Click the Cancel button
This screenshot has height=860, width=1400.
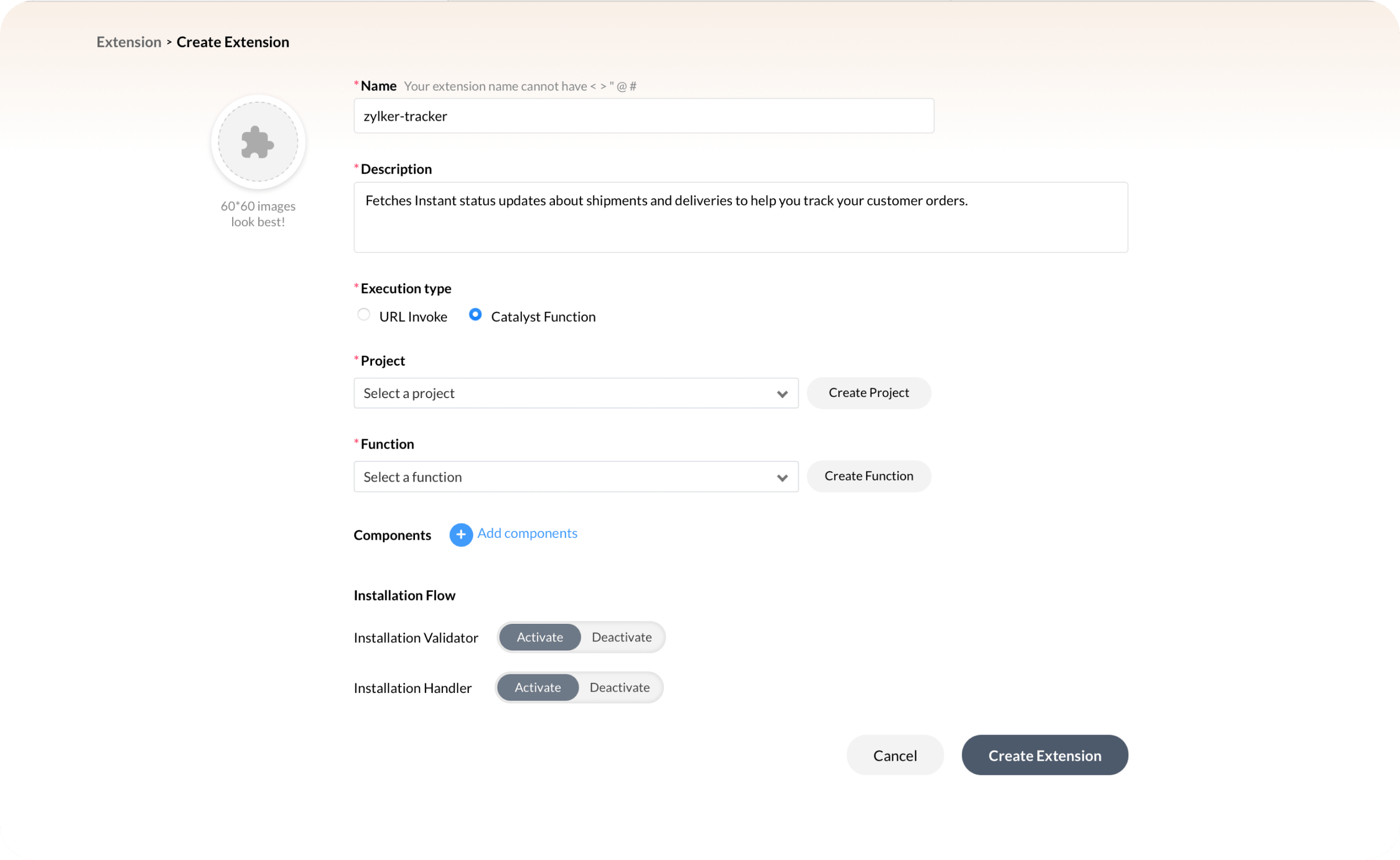894,755
